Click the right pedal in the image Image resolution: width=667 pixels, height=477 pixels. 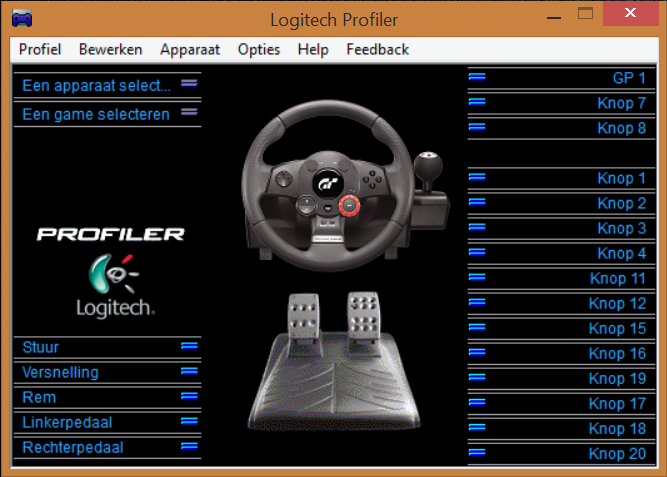pos(364,314)
